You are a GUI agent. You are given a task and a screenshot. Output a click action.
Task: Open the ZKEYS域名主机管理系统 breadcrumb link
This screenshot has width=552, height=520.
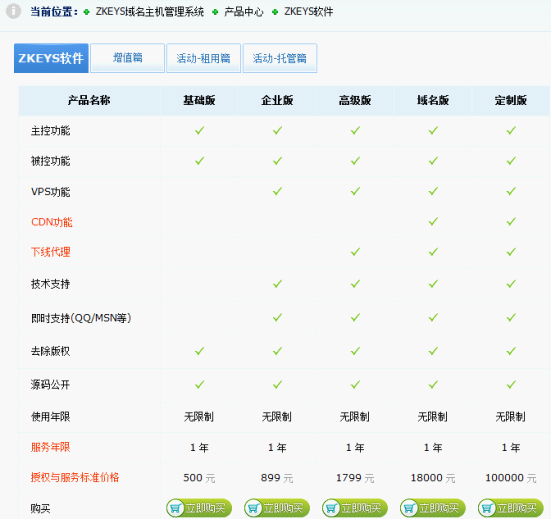click(x=150, y=12)
